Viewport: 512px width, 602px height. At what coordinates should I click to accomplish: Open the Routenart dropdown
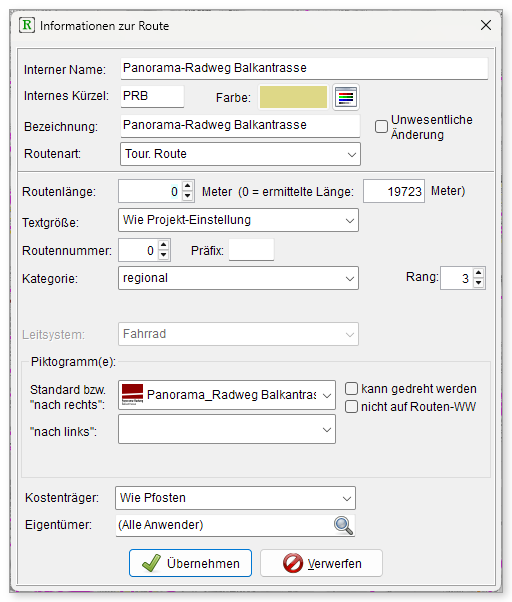coord(240,154)
